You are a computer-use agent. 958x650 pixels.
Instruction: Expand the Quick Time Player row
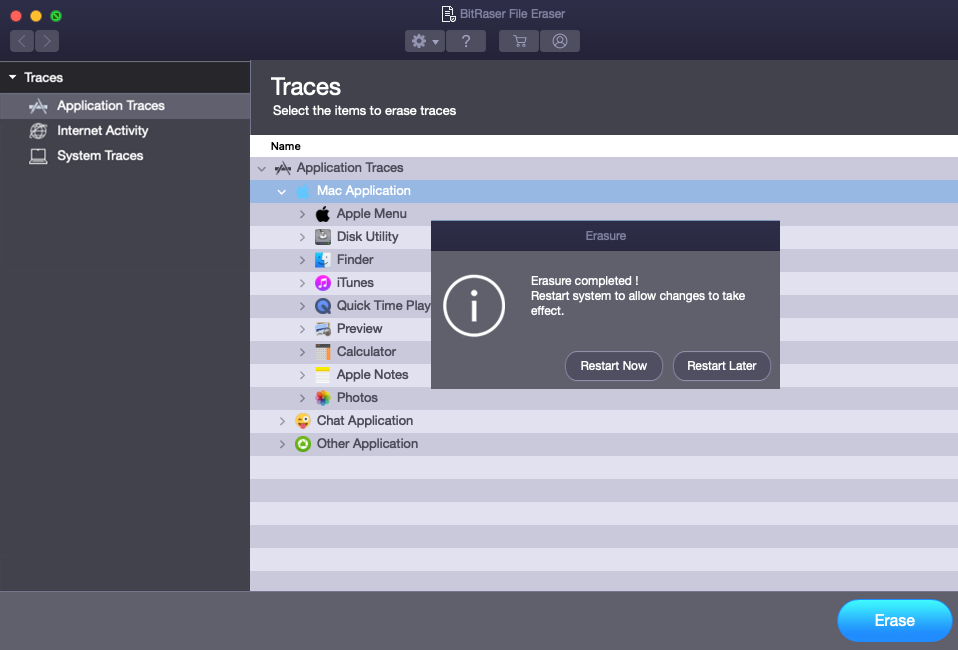[302, 306]
